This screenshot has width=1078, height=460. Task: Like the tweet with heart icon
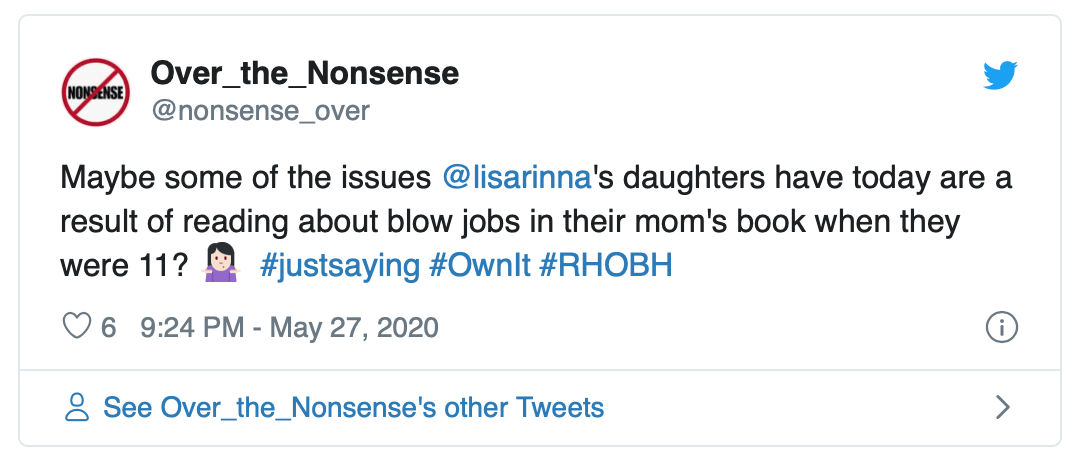click(77, 327)
